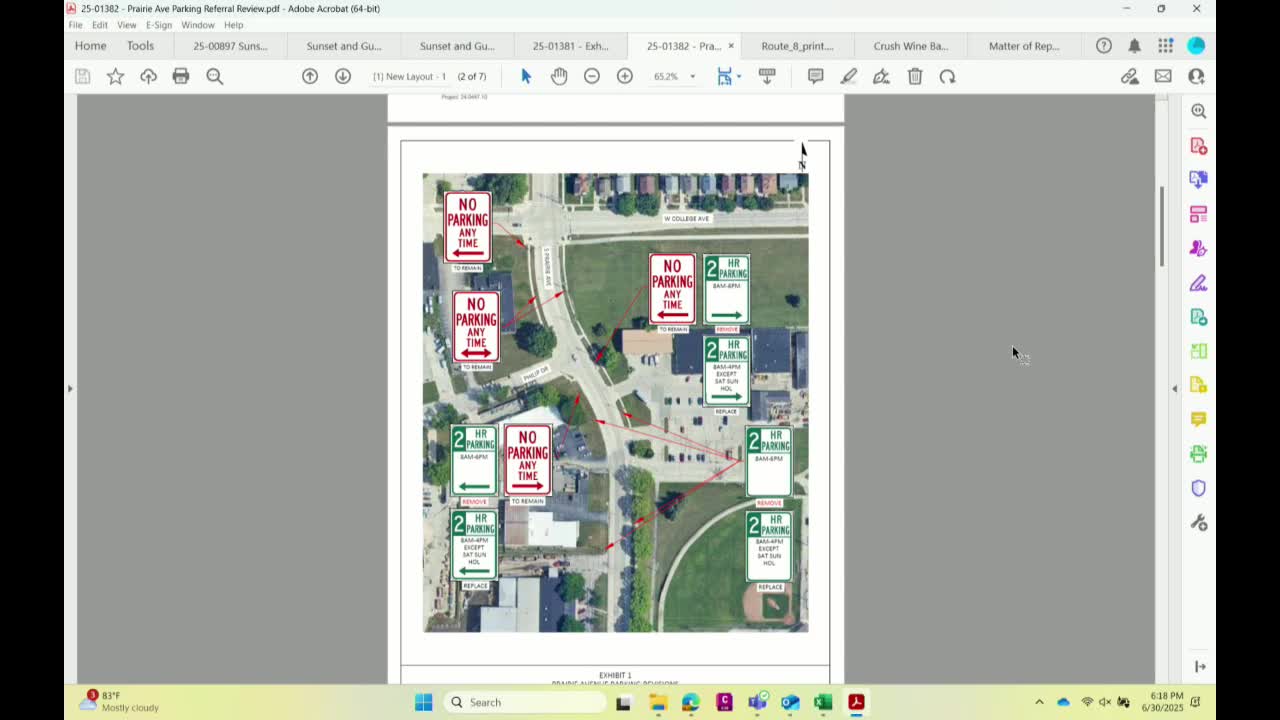The height and width of the screenshot is (720, 1280).
Task: Switch to the Route_8_print... tab
Action: coord(797,46)
